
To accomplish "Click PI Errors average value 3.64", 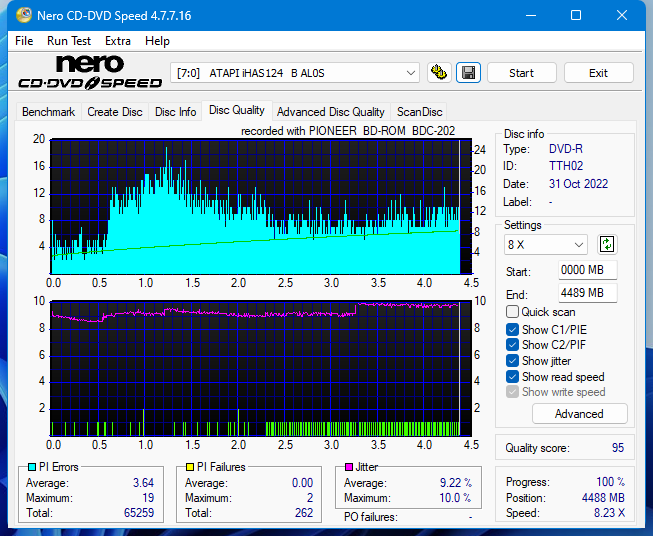I will [143, 483].
